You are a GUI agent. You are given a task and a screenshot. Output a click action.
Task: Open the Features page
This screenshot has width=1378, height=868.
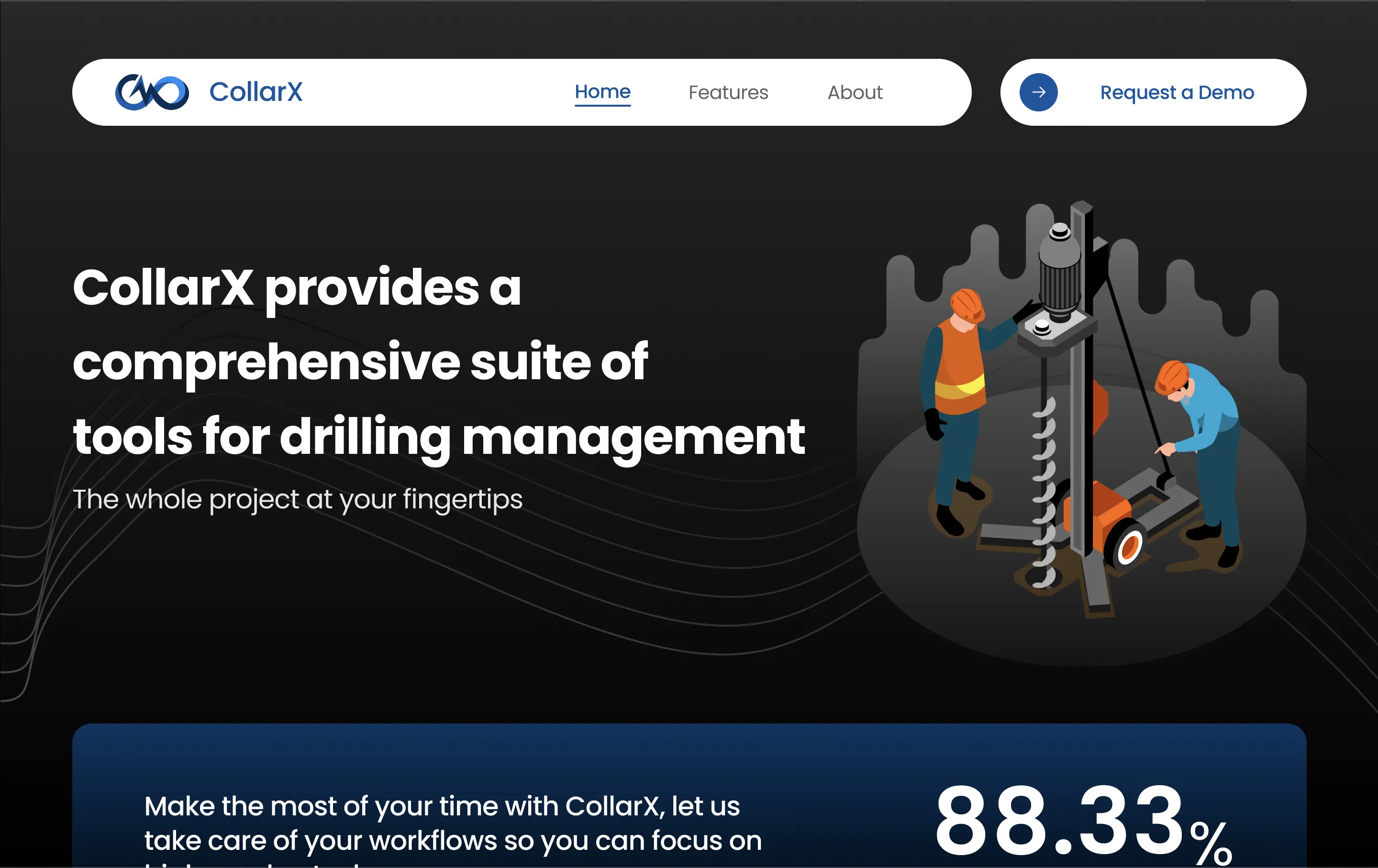pyautogui.click(x=728, y=92)
